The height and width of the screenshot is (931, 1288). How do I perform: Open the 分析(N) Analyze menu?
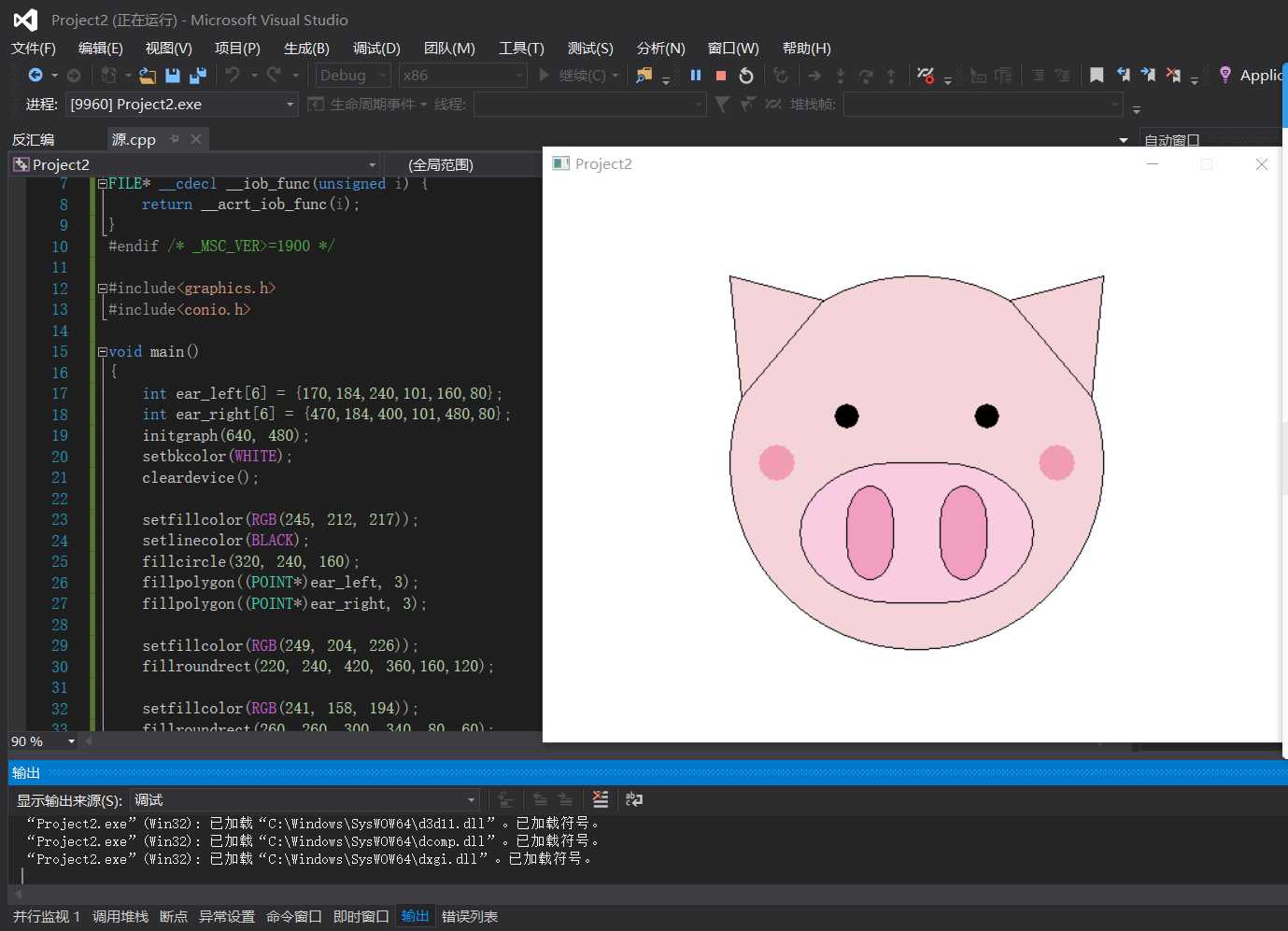pyautogui.click(x=660, y=49)
